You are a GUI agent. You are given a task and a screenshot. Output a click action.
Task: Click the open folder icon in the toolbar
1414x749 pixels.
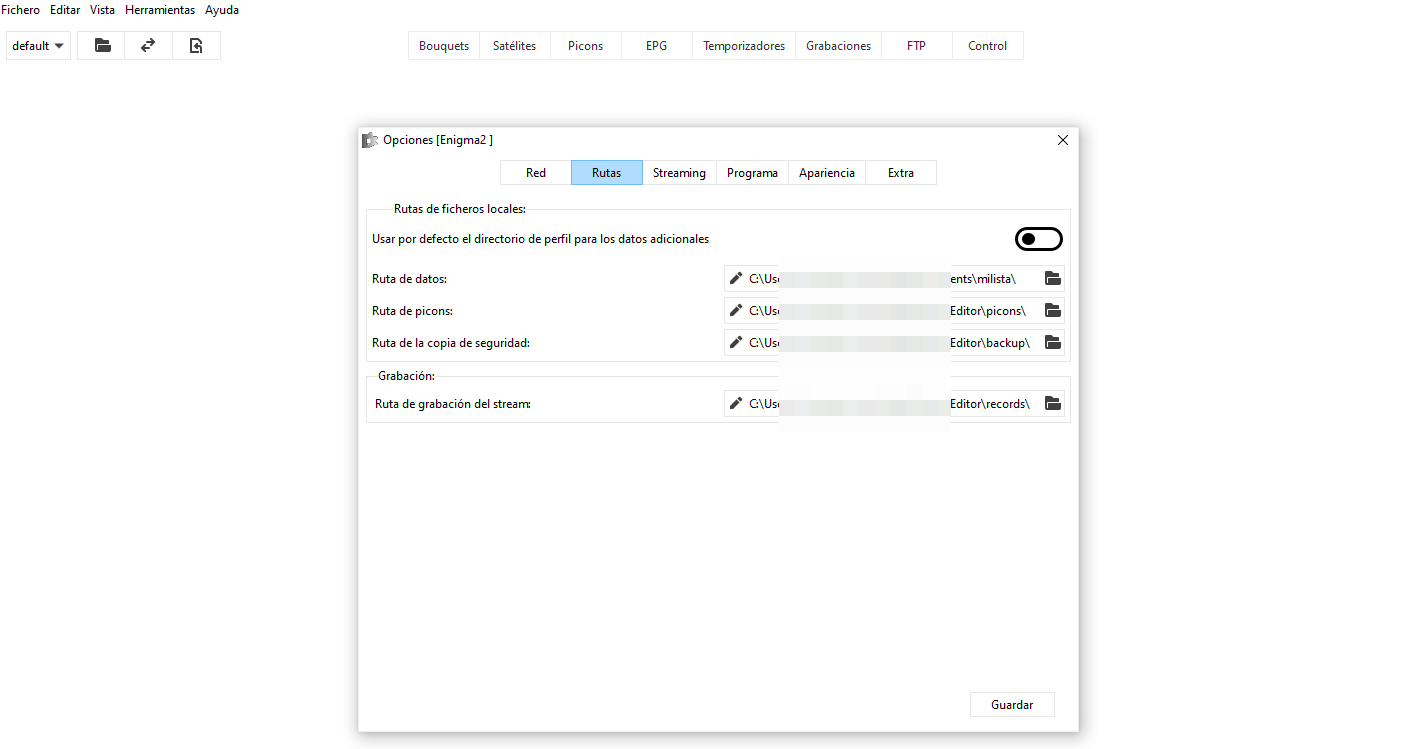pyautogui.click(x=102, y=45)
